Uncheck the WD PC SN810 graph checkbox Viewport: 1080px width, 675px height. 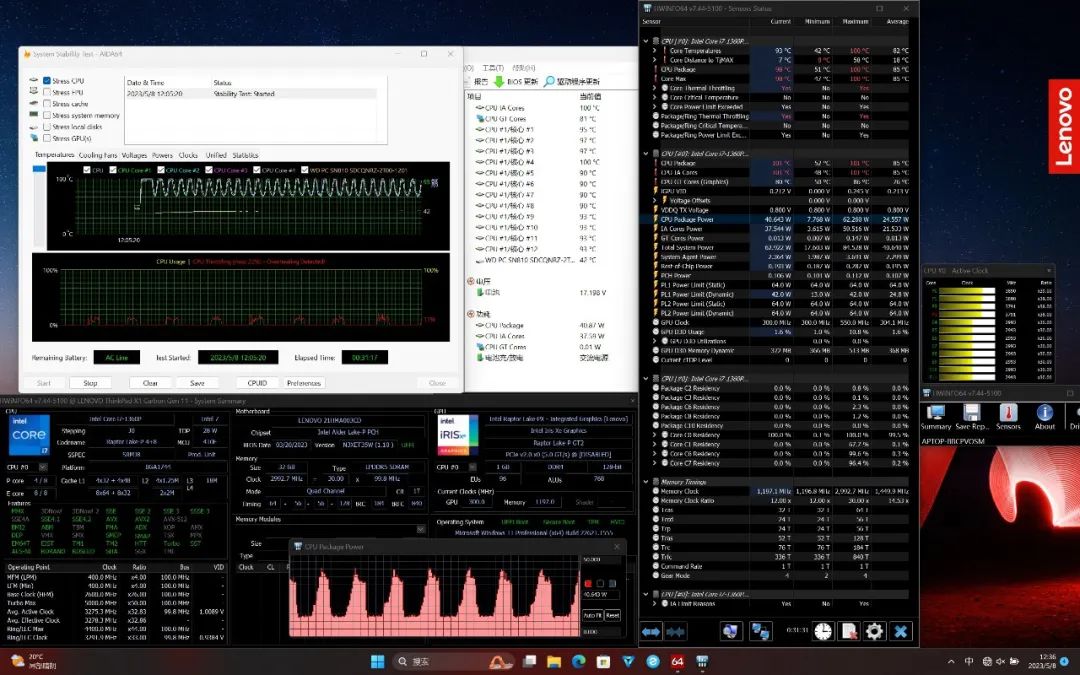coord(304,169)
